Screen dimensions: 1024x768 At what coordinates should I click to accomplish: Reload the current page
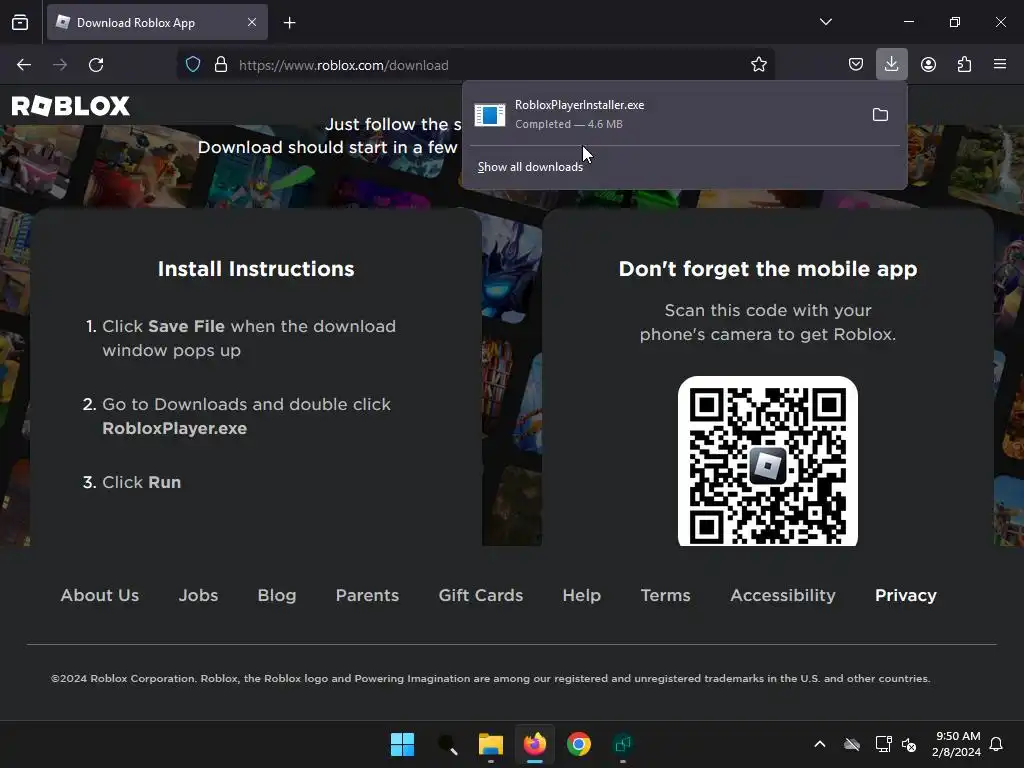96,65
